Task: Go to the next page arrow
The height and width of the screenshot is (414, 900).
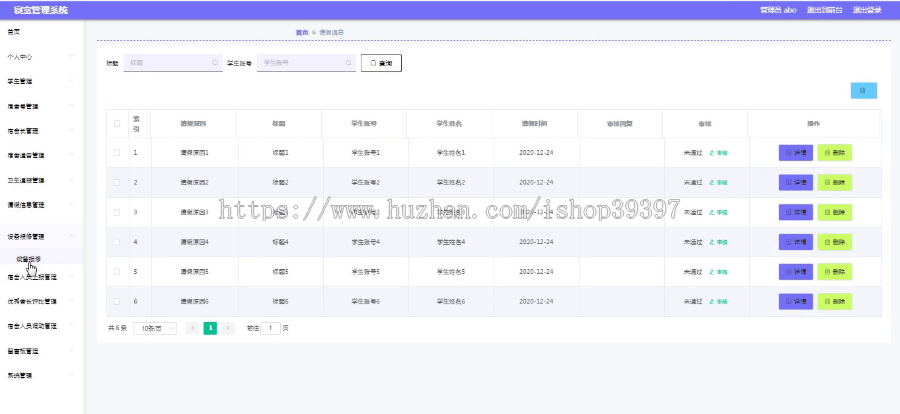Action: pos(228,328)
